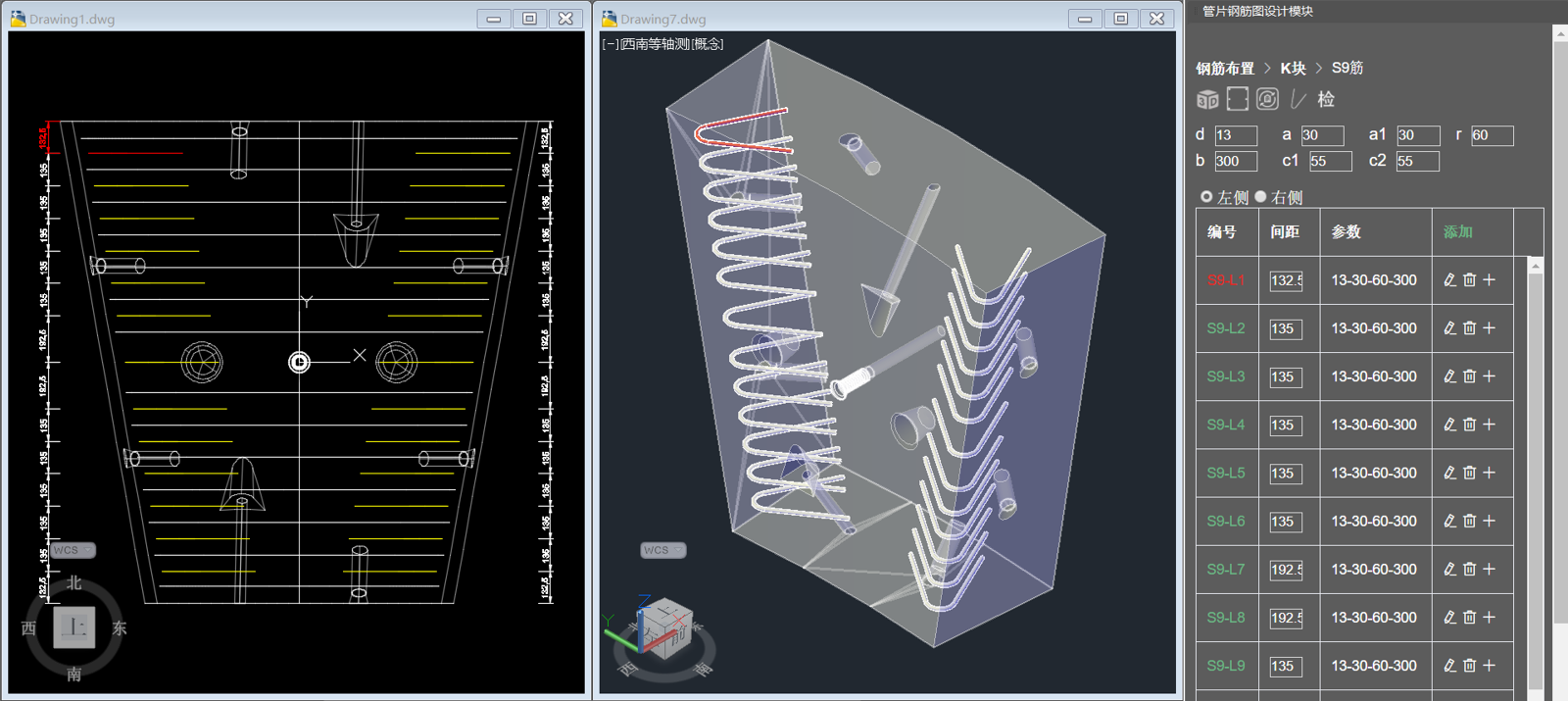Delete row S9-L8 using trash icon

tap(1469, 618)
